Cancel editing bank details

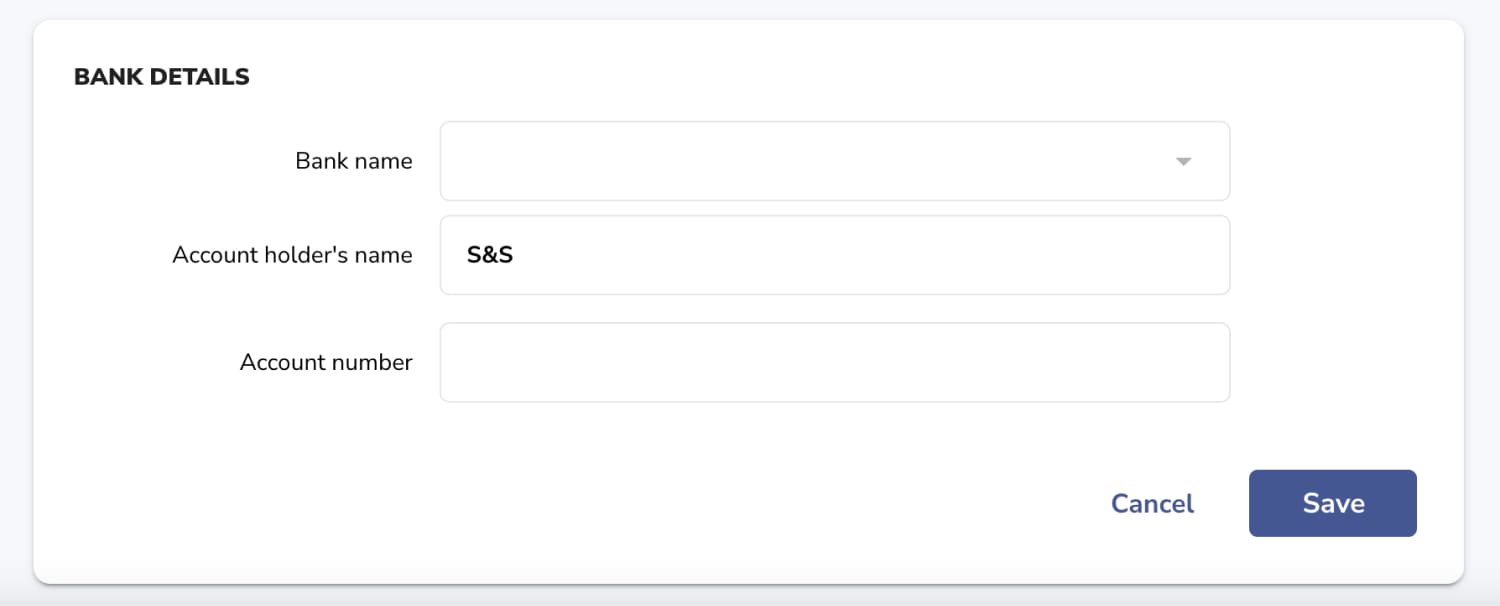click(1152, 503)
